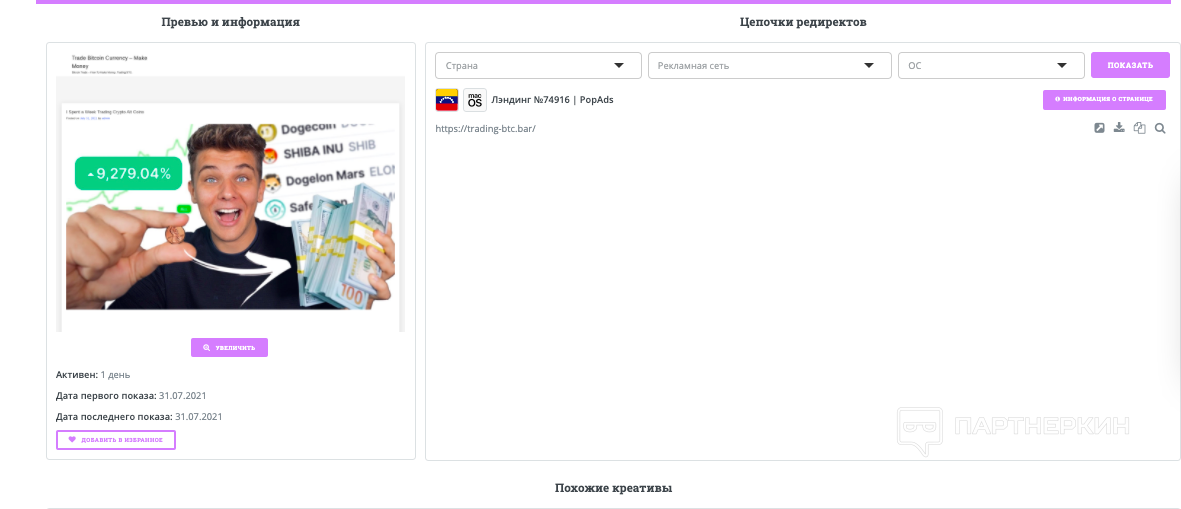1181x509 pixels.
Task: Click the copy link icon
Action: point(1140,128)
